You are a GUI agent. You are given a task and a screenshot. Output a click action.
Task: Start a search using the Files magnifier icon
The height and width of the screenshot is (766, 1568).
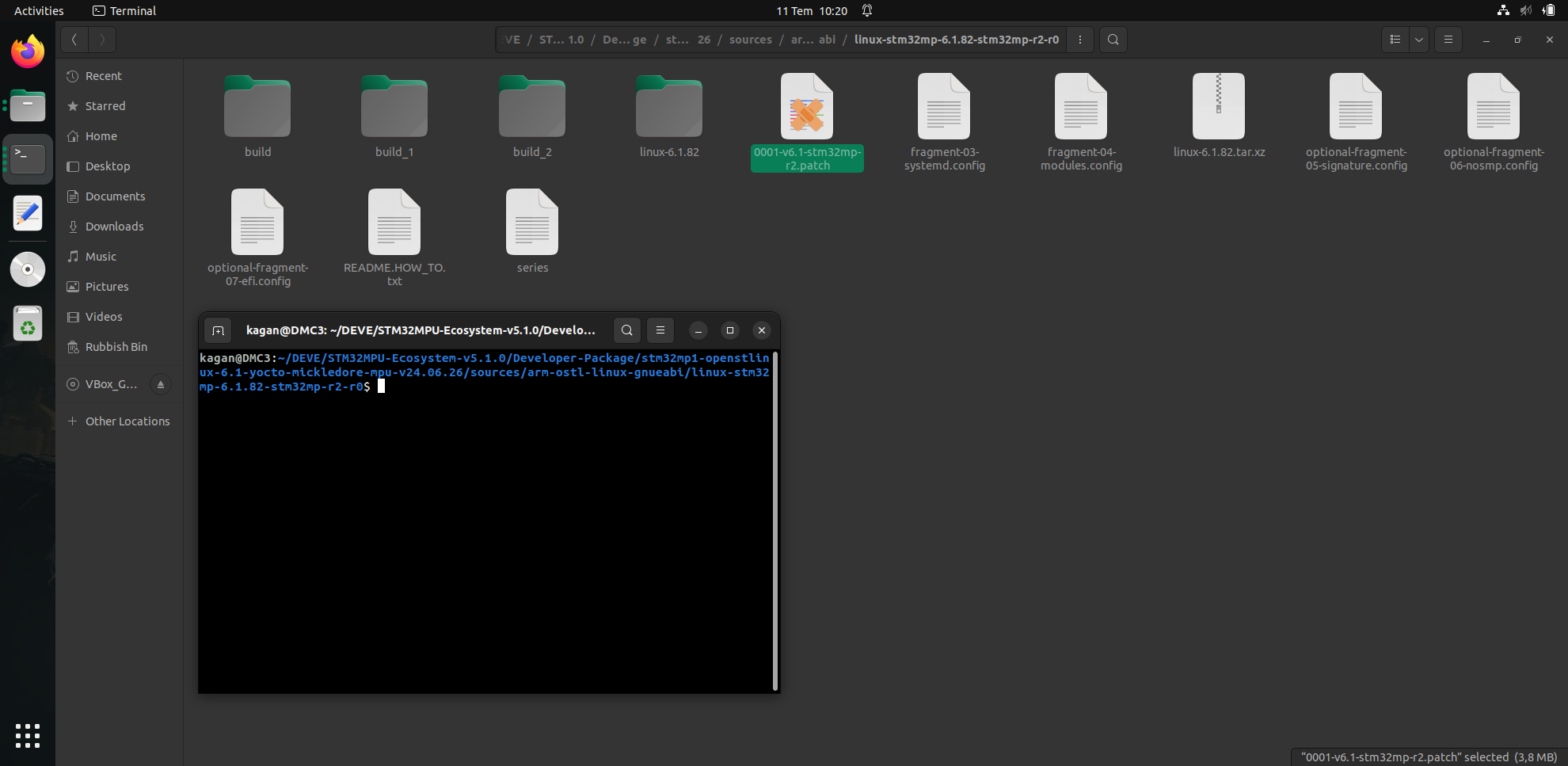1113,39
